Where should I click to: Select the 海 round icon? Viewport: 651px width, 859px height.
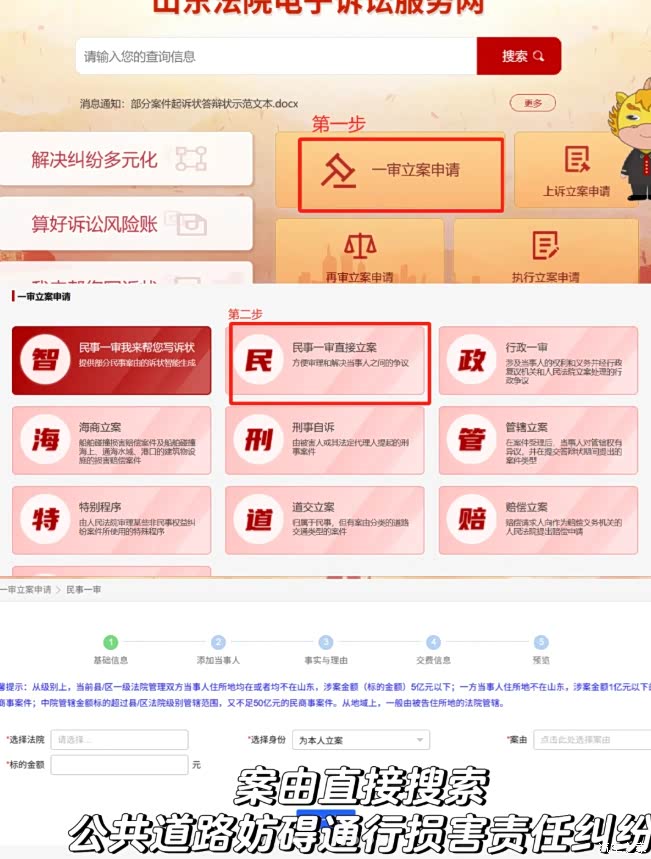45,439
